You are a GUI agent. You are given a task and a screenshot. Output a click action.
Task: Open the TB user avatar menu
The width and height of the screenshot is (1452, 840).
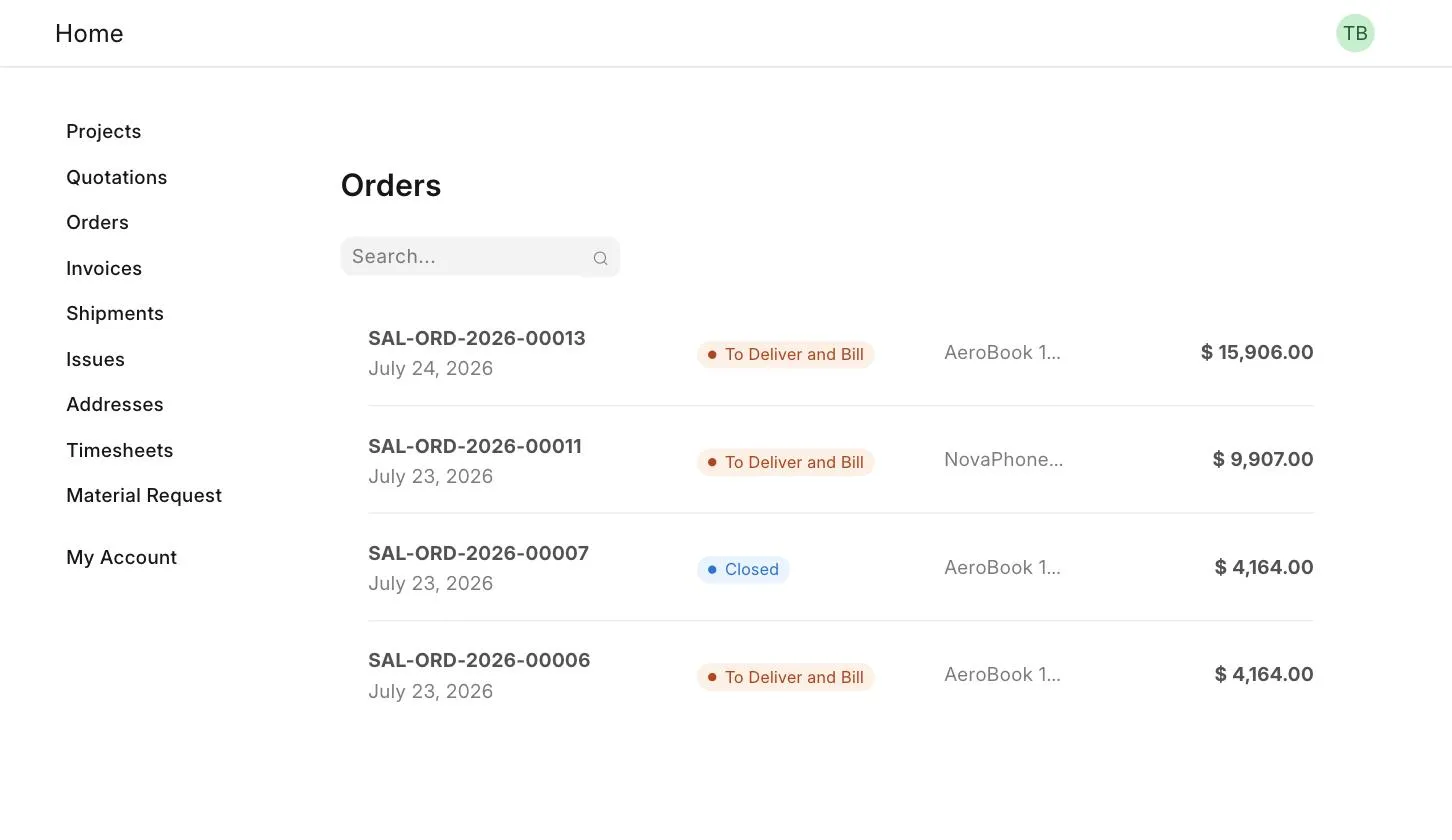point(1355,33)
